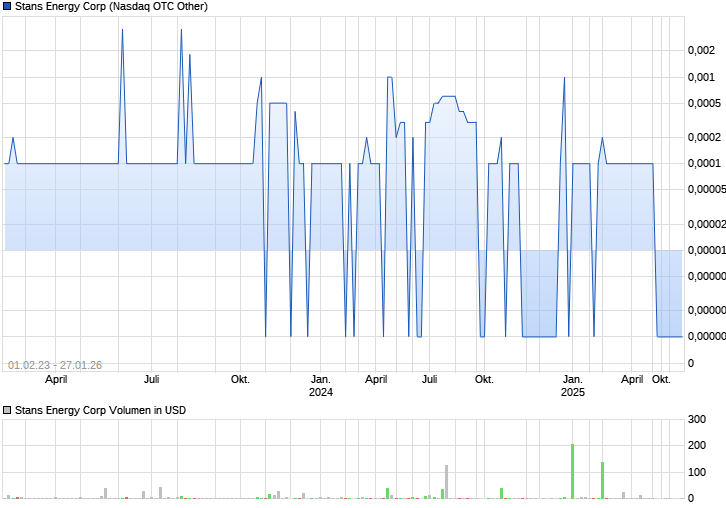This screenshot has width=726, height=508.
Task: Click the 0,0002 price axis value
Action: [x=704, y=137]
